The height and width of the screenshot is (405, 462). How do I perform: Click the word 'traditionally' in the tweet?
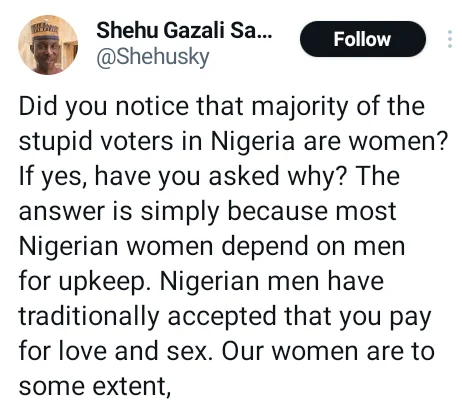89,317
